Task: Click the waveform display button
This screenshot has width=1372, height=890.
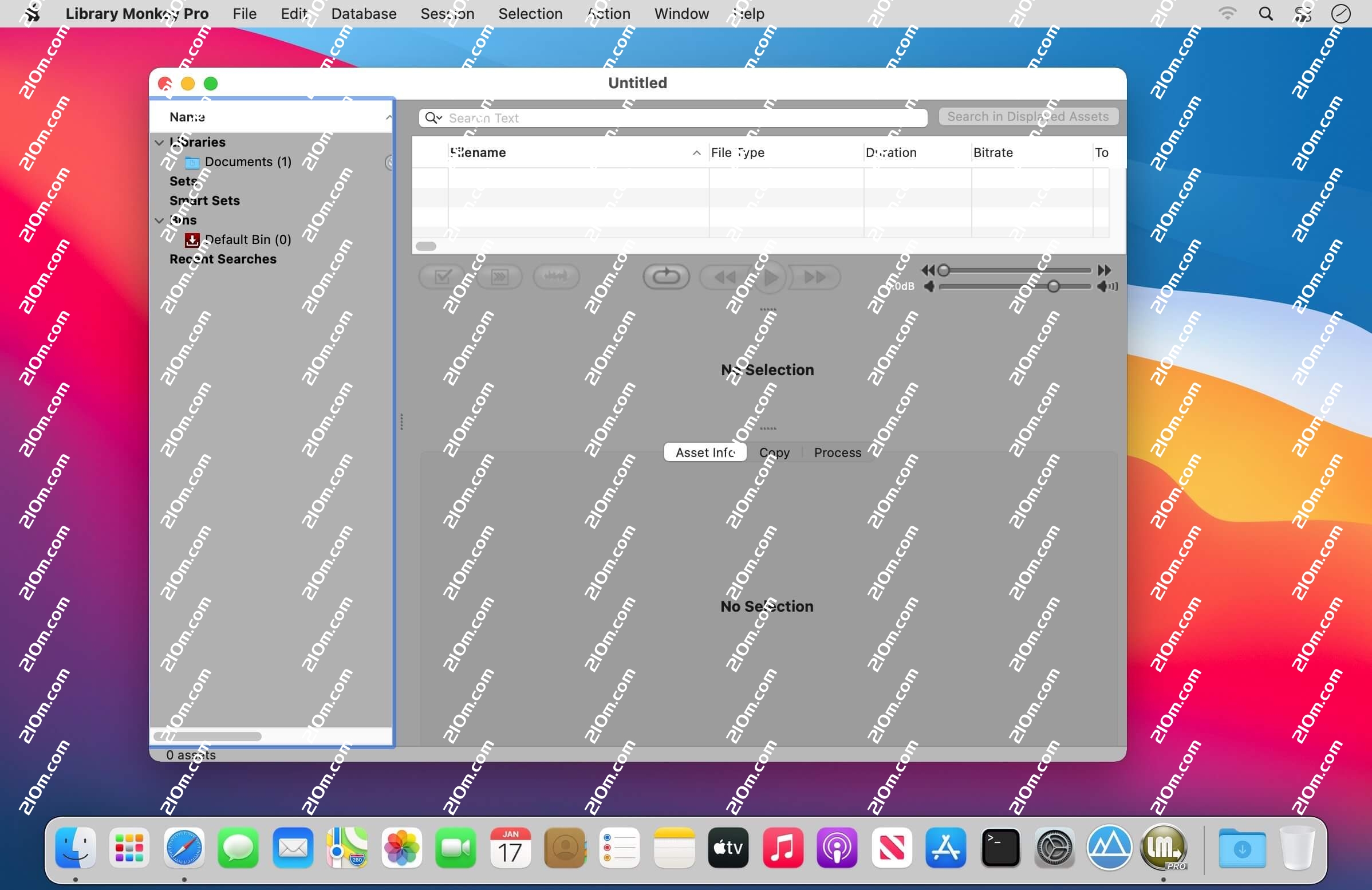Action: click(x=555, y=277)
